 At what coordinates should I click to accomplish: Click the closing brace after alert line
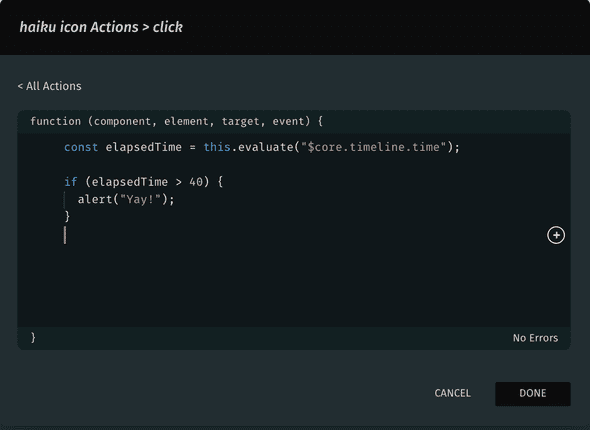point(67,217)
